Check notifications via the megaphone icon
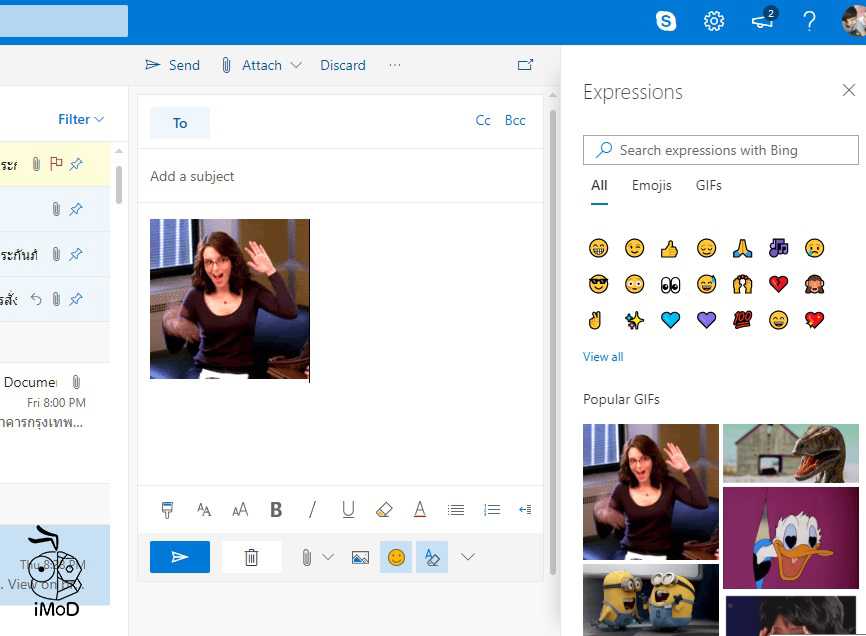 pyautogui.click(x=762, y=20)
